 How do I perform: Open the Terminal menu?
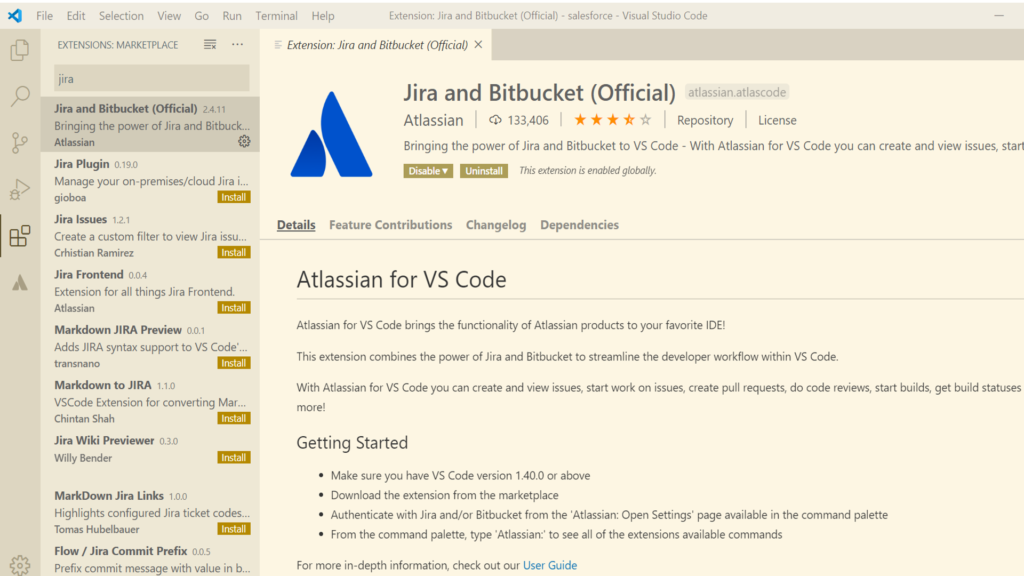pyautogui.click(x=276, y=16)
